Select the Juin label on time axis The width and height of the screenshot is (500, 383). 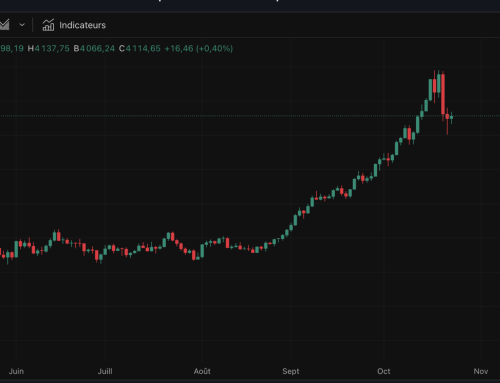[16, 371]
